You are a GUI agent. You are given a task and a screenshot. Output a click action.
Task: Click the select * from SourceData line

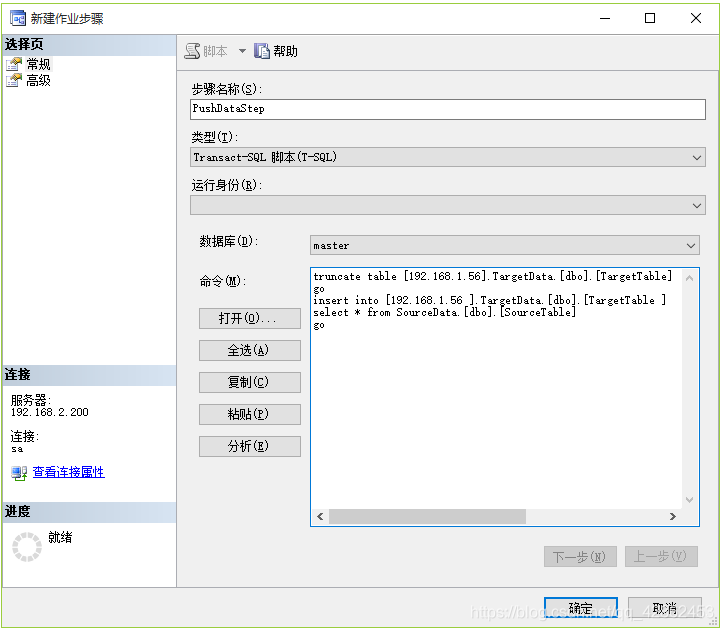[444, 312]
